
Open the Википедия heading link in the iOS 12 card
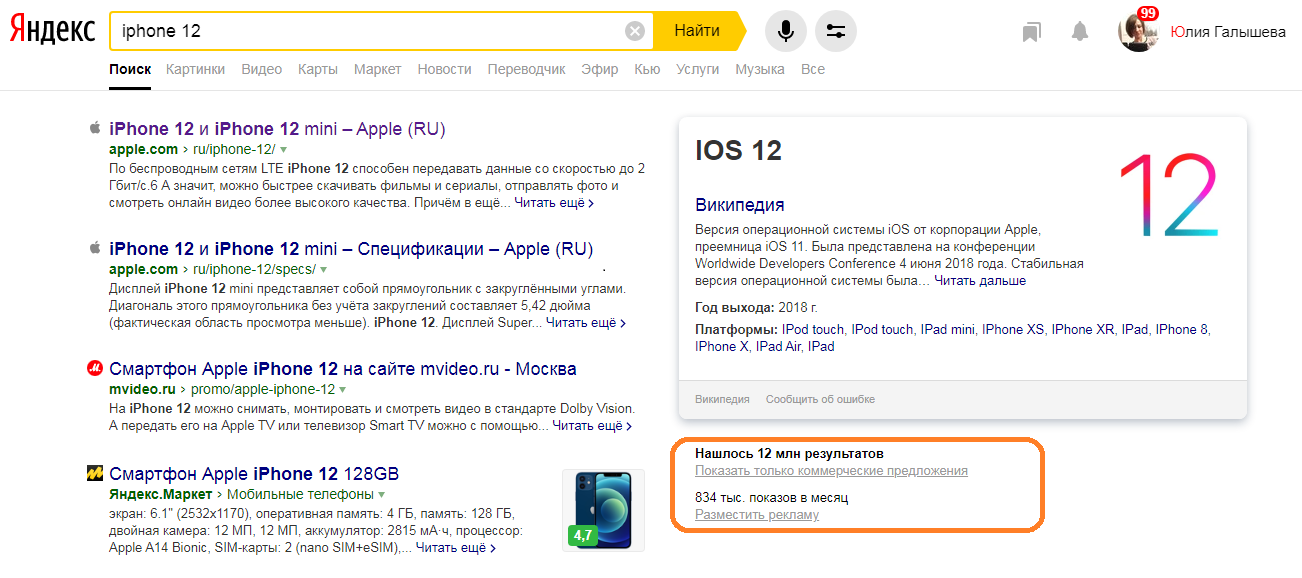pos(740,205)
